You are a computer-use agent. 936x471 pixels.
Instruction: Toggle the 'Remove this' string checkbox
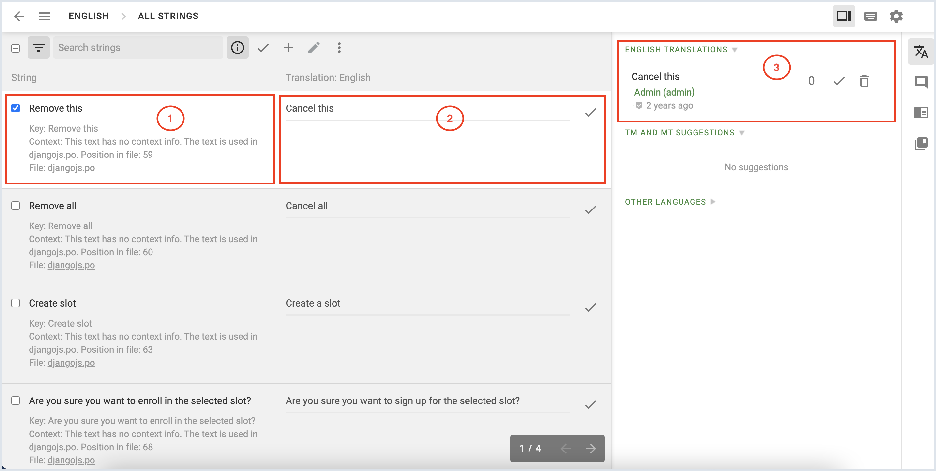pos(15,108)
